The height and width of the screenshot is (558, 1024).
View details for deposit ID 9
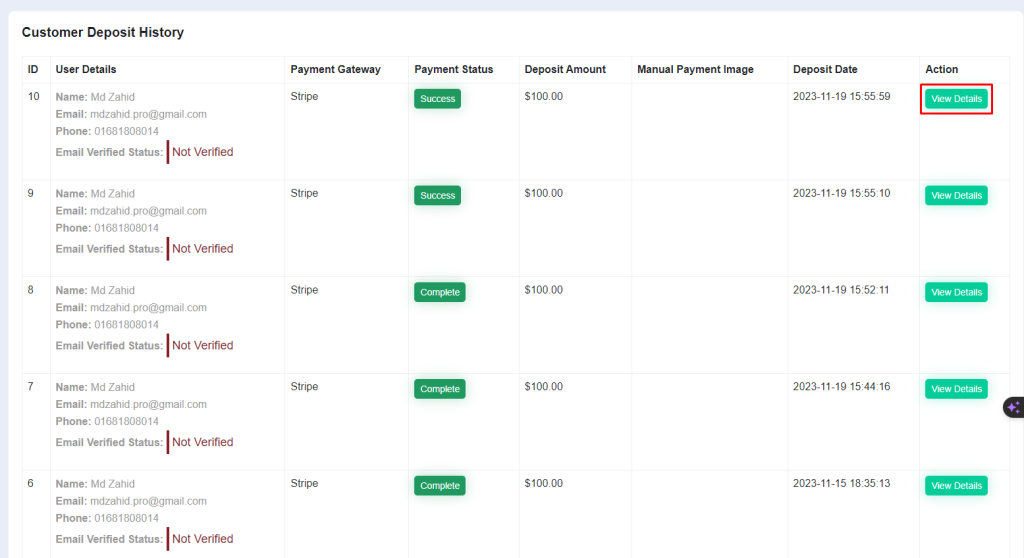click(x=956, y=195)
